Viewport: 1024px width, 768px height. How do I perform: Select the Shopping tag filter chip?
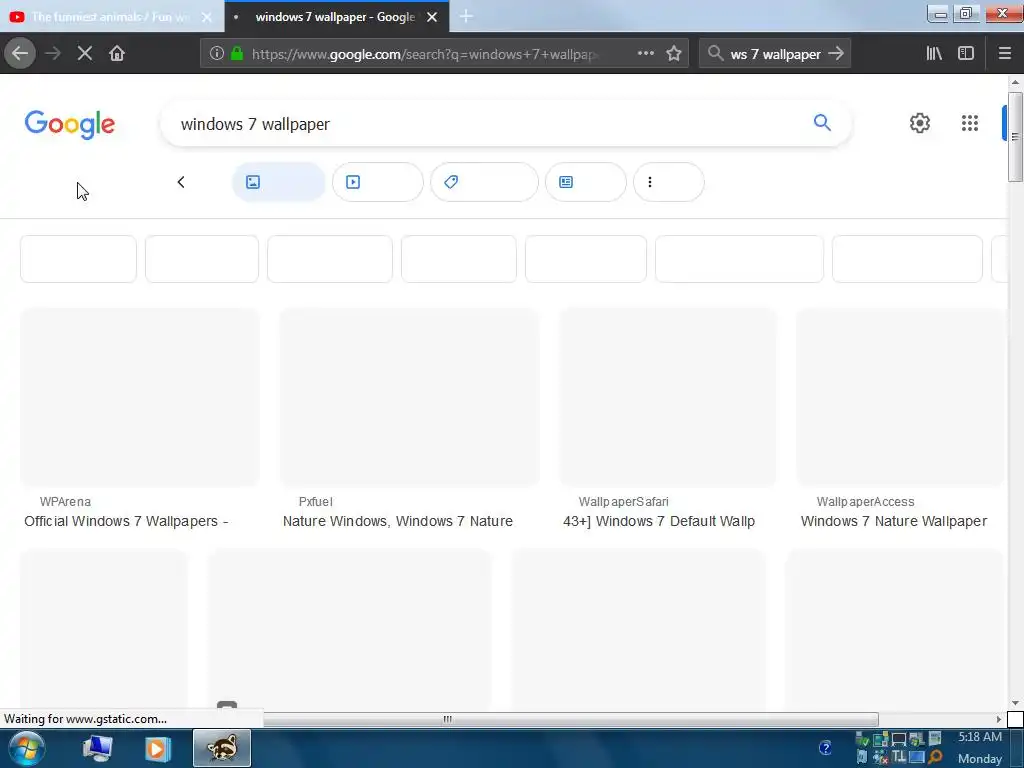485,182
